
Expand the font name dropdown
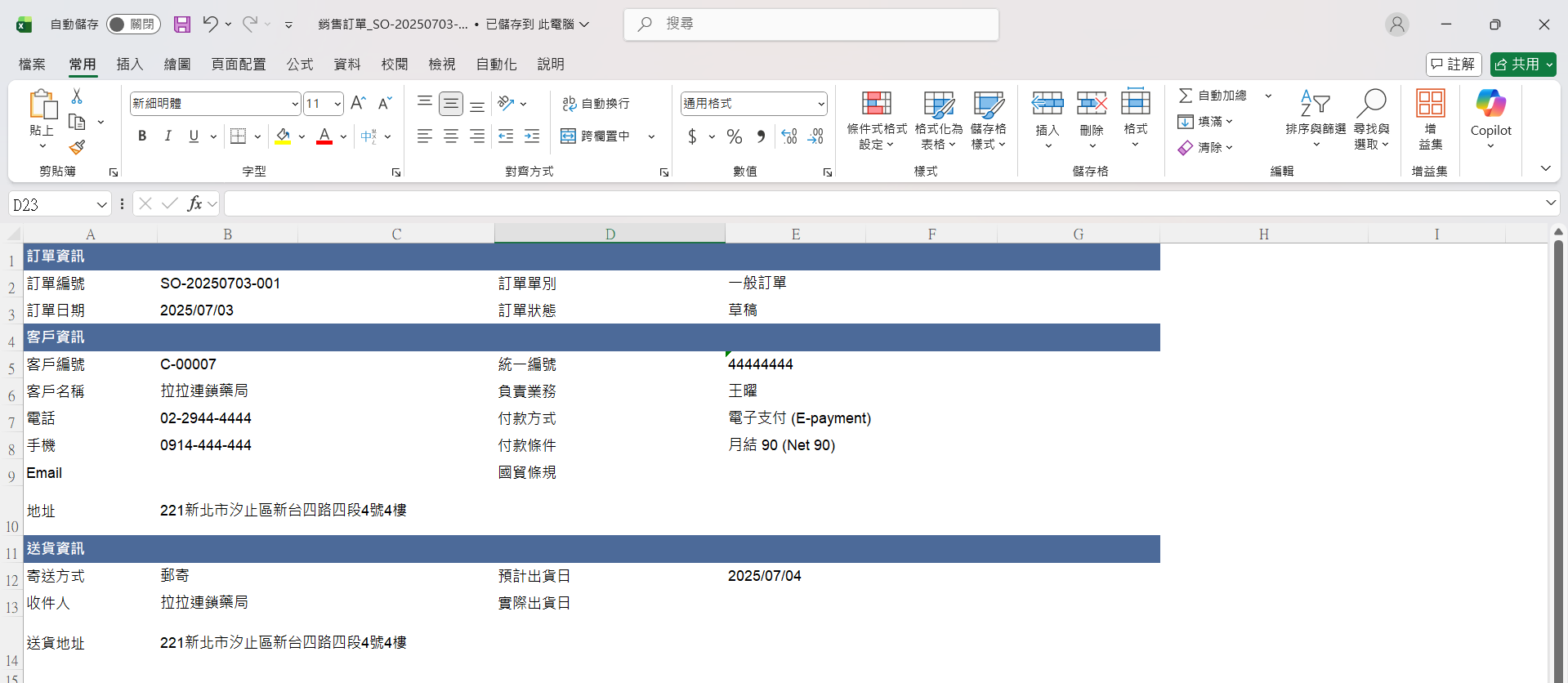pyautogui.click(x=295, y=104)
